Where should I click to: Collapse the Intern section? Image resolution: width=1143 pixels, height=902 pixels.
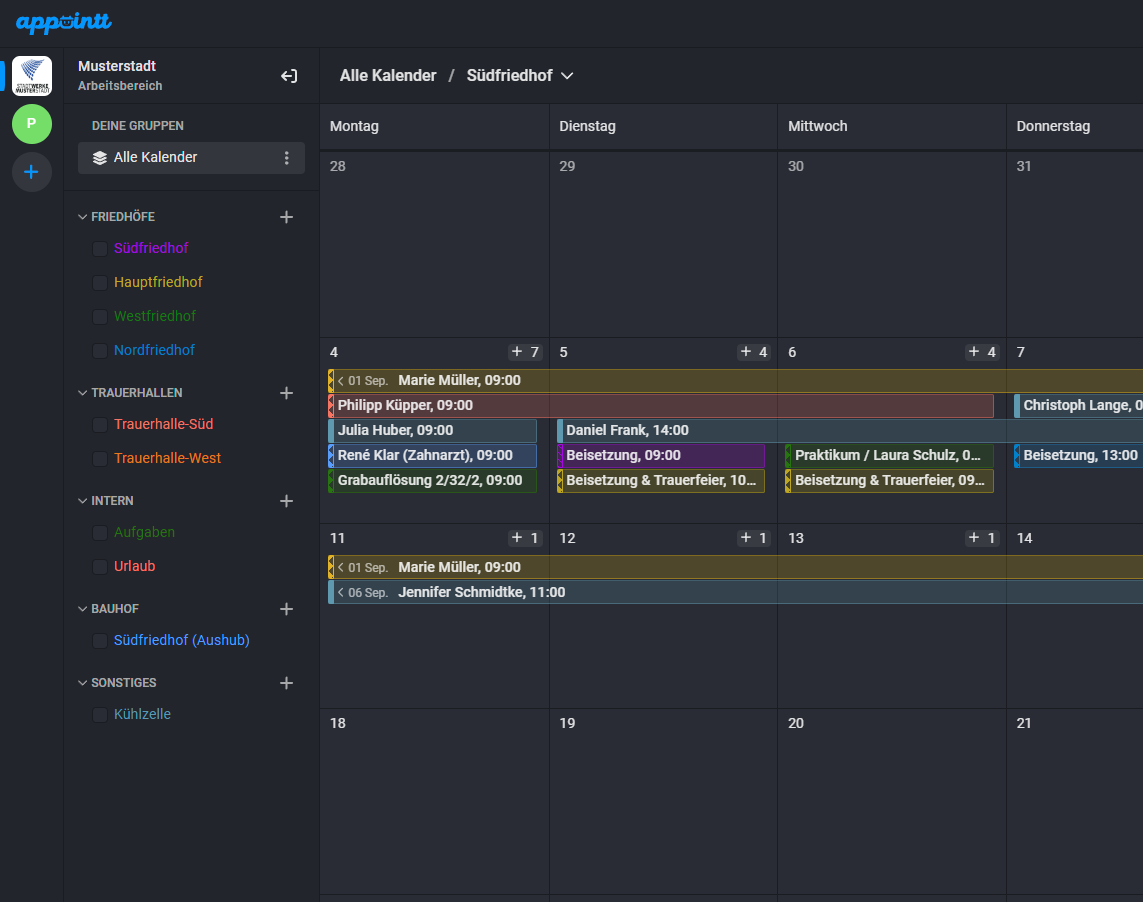(x=83, y=501)
